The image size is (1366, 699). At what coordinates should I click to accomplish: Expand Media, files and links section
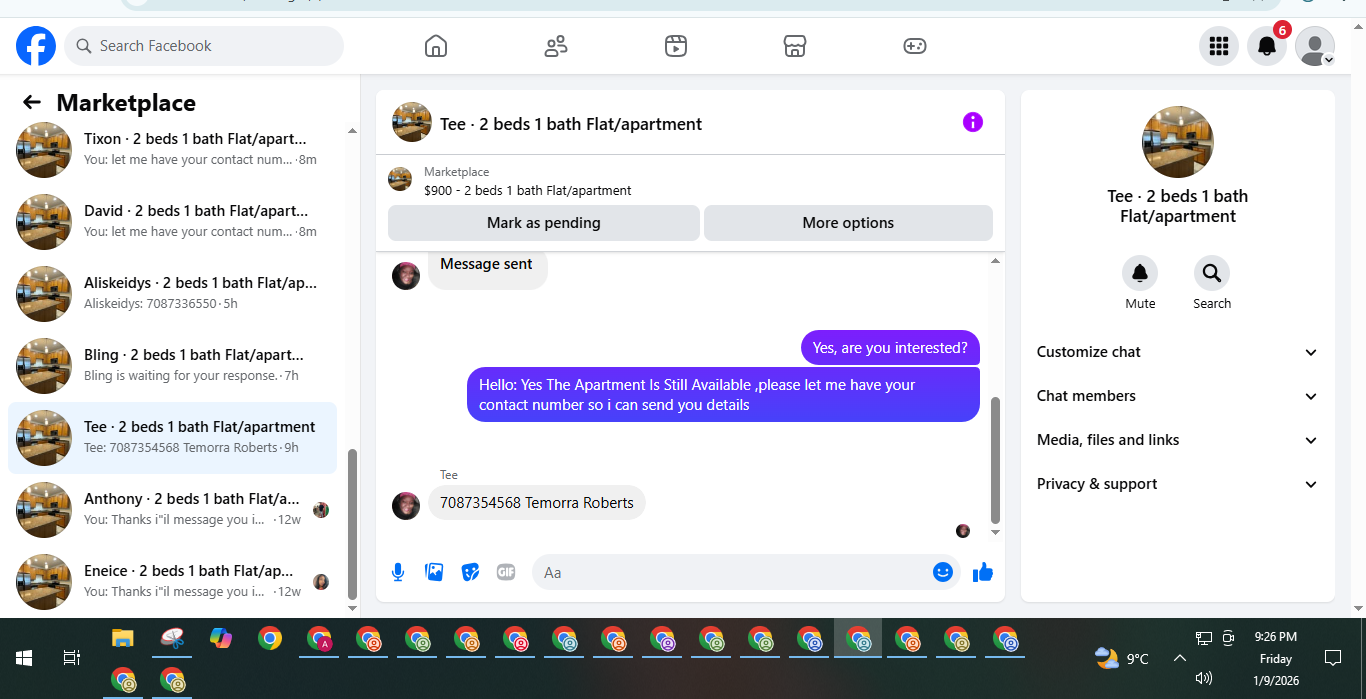1177,440
